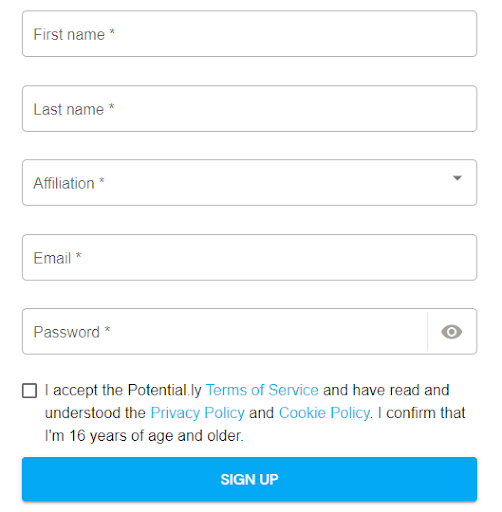Focus the Email input field
This screenshot has width=502, height=512.
point(249,257)
